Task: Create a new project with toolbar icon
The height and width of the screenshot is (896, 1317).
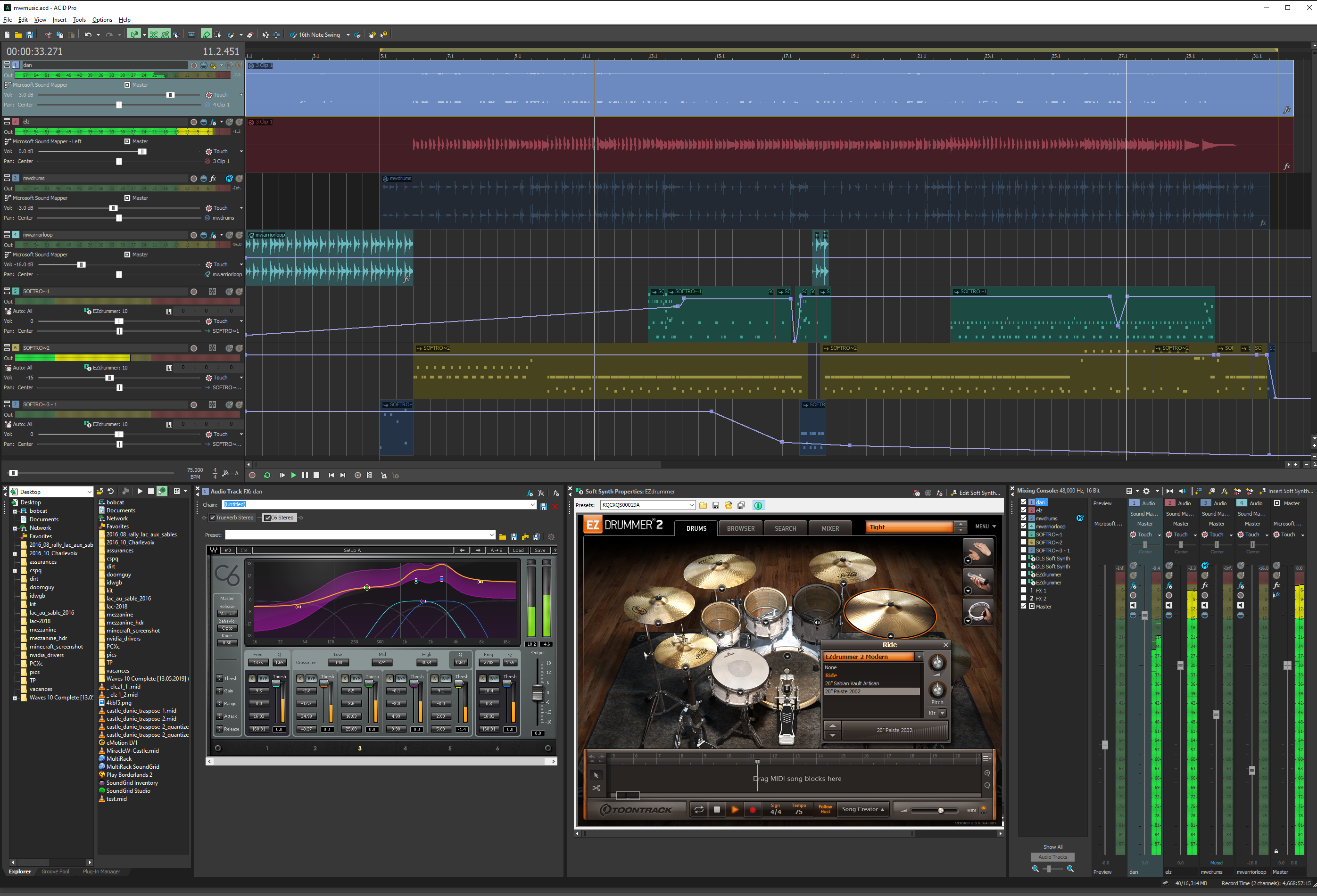Action: (x=7, y=34)
